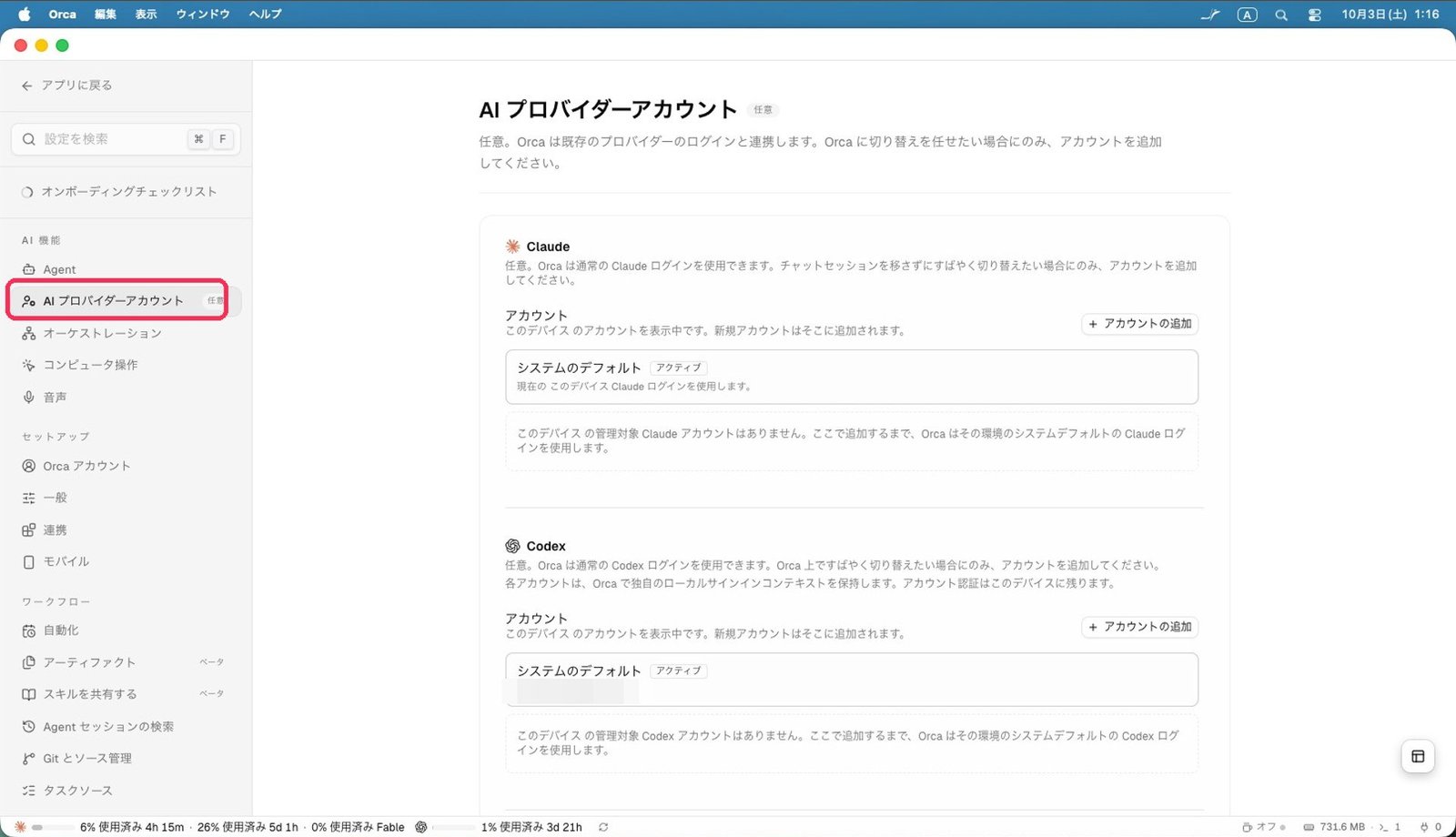Click the 0% 使用済み Fable status text
Image resolution: width=1456 pixels, height=837 pixels.
(358, 827)
